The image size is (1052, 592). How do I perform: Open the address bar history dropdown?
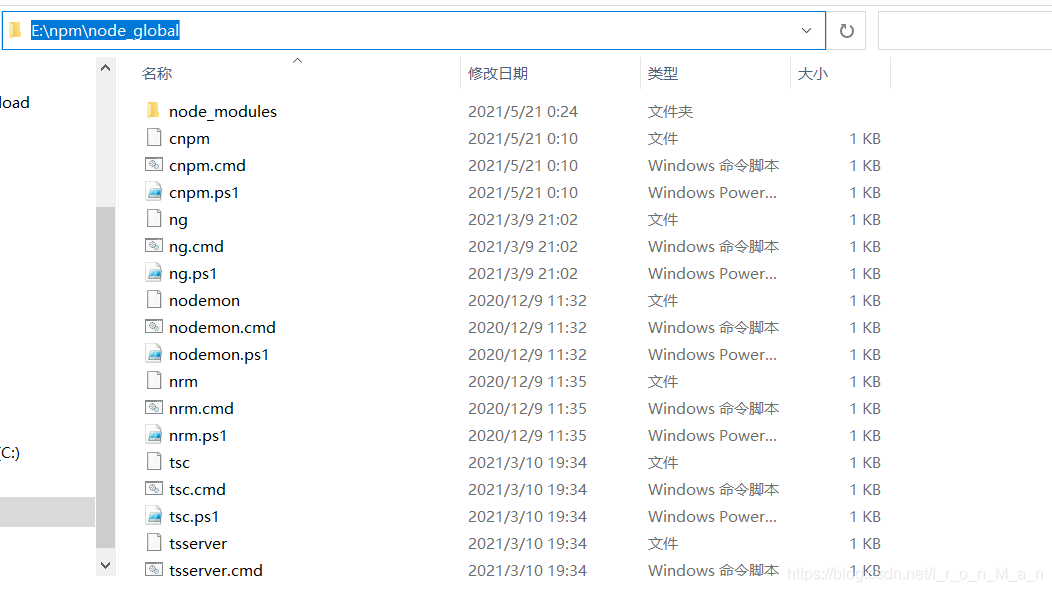[806, 30]
